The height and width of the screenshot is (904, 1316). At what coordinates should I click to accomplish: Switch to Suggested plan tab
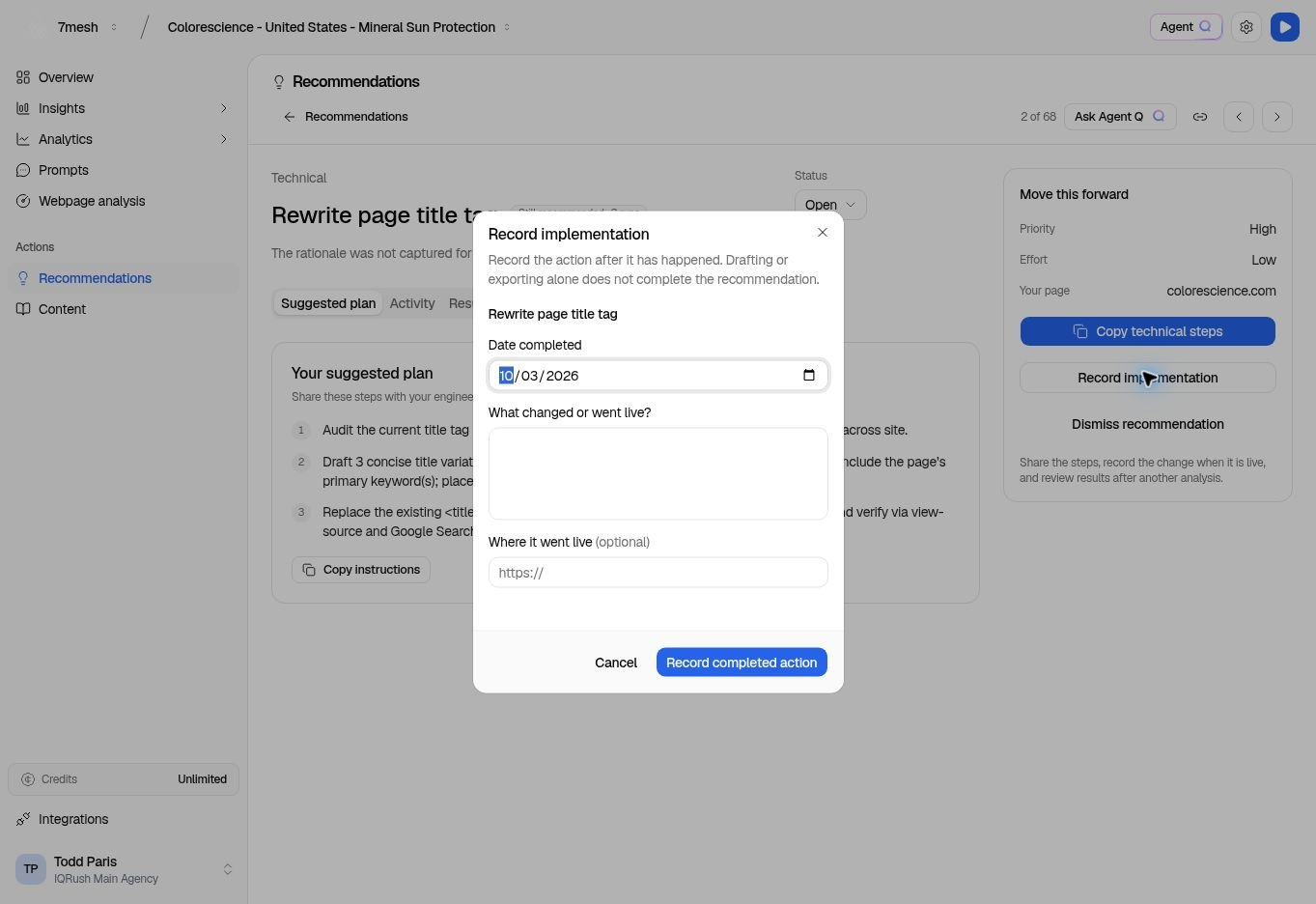(x=328, y=303)
